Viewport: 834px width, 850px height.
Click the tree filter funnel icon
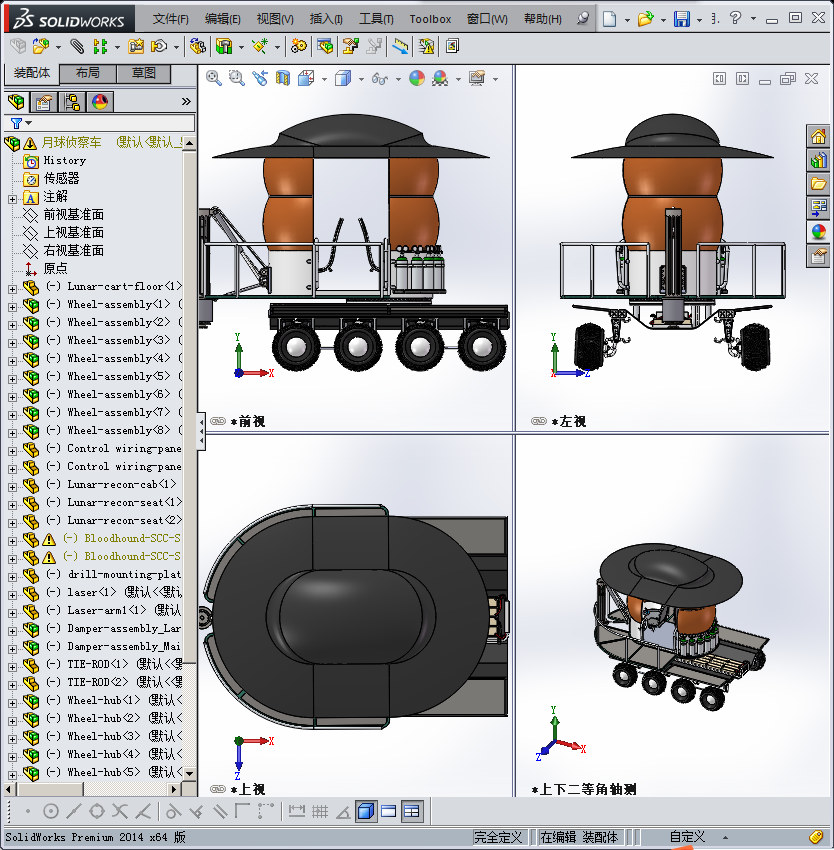tap(16, 123)
